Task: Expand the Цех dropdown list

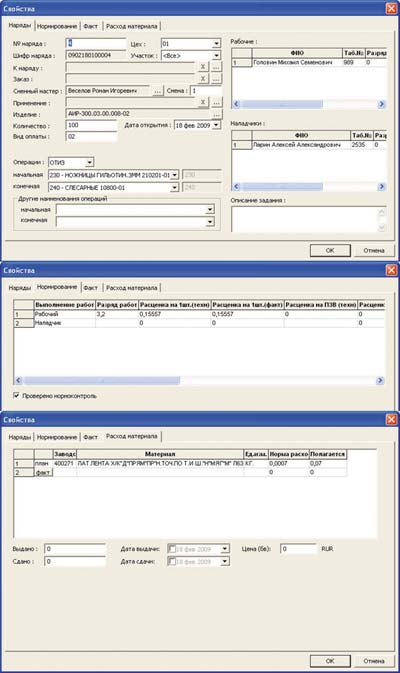Action: 216,44
